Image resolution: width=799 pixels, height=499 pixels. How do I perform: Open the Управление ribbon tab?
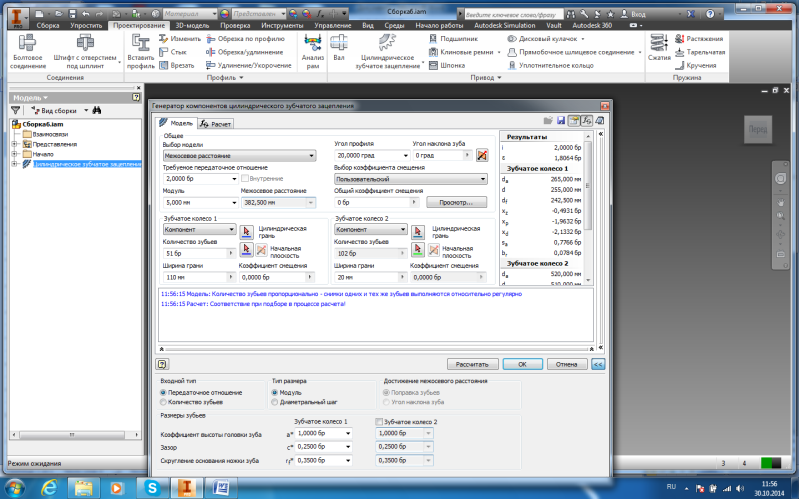(x=332, y=25)
